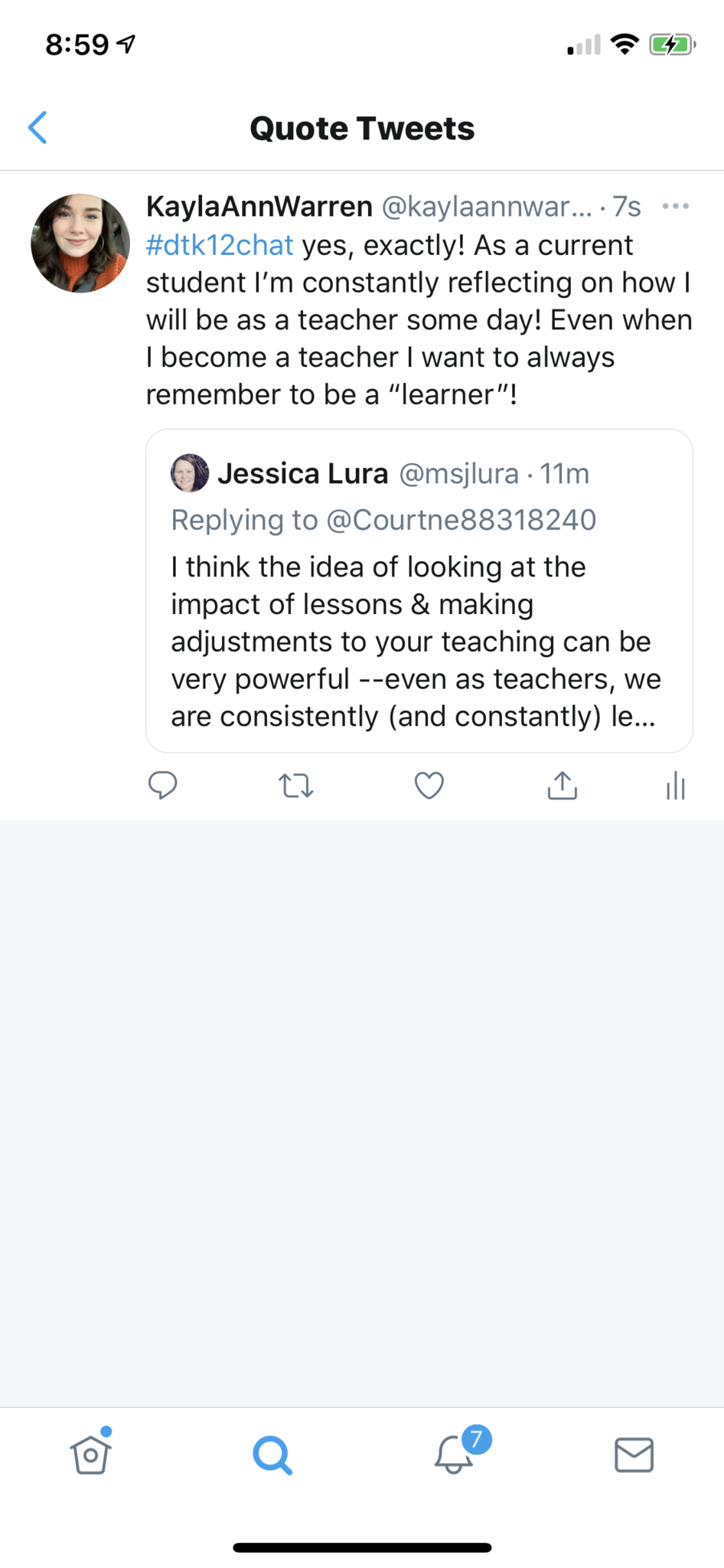This screenshot has height=1568, width=724.
Task: Tap the #dtk12chat hashtag
Action: pos(220,245)
